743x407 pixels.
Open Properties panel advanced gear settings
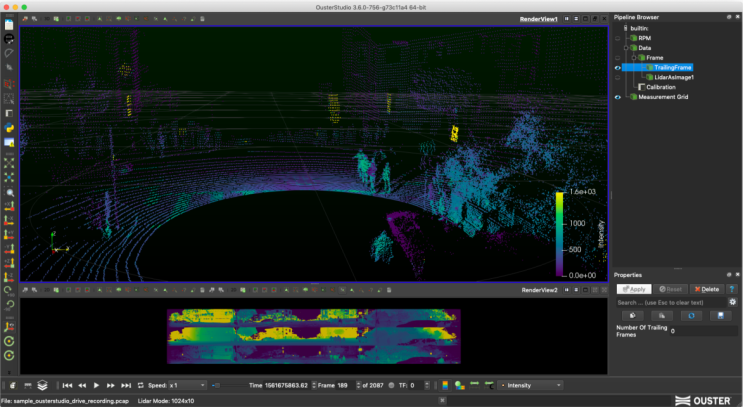[733, 302]
